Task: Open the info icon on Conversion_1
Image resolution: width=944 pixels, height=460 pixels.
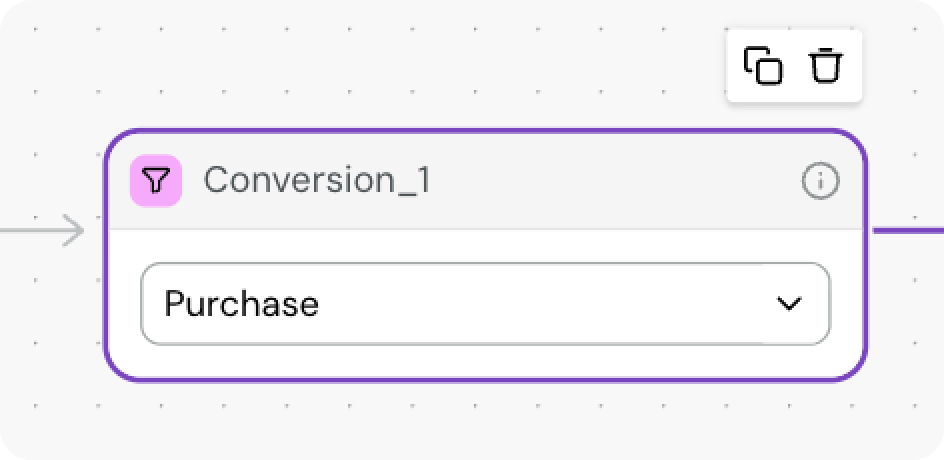Action: coord(820,181)
